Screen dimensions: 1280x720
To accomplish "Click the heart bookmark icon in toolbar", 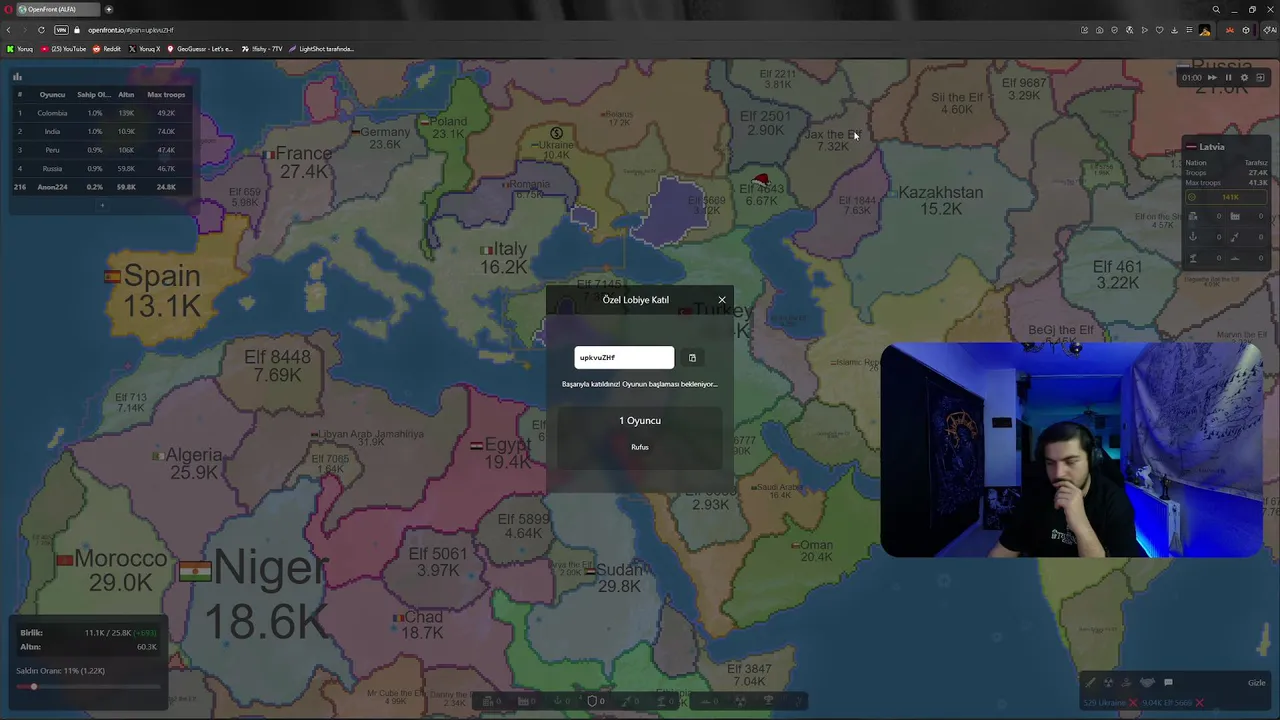I will coord(1159,30).
